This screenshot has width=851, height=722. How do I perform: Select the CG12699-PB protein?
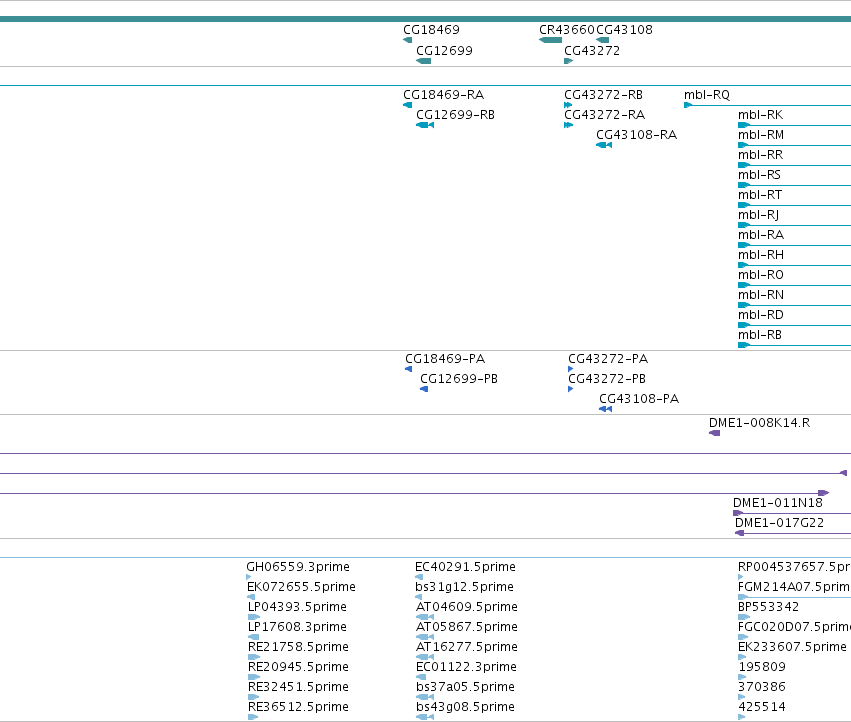tap(459, 379)
